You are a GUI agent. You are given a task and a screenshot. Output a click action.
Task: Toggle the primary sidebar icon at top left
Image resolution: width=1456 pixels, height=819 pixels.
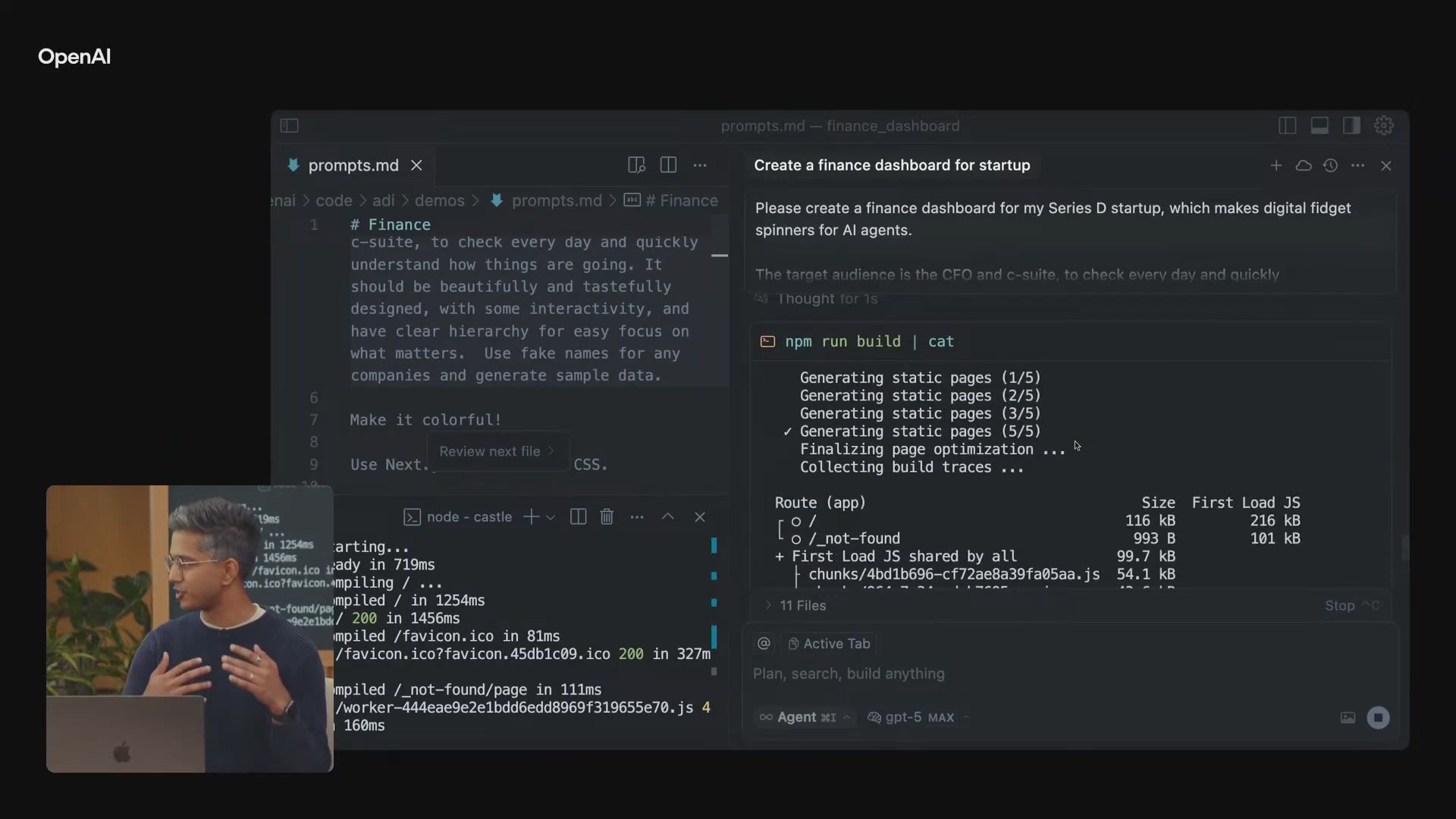[290, 126]
